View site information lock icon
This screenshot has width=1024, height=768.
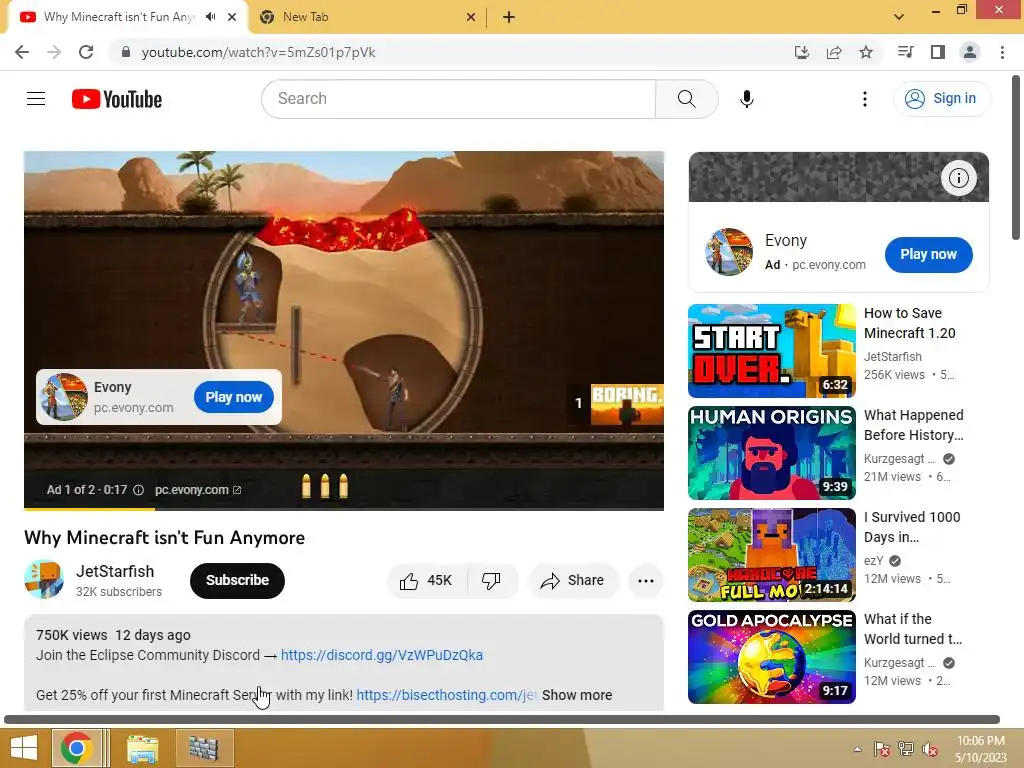tap(126, 52)
